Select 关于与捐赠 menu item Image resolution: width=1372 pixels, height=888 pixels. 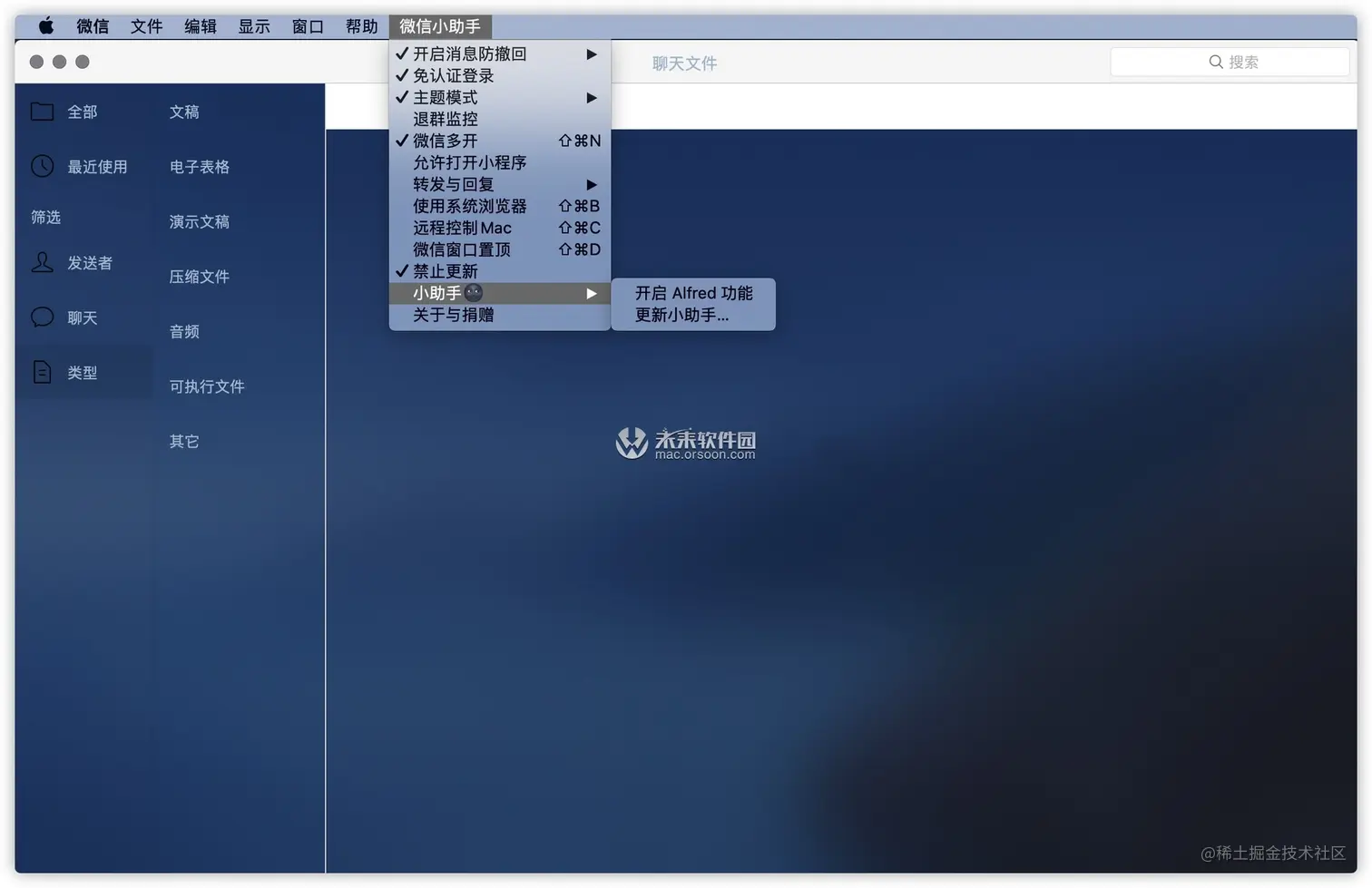499,315
